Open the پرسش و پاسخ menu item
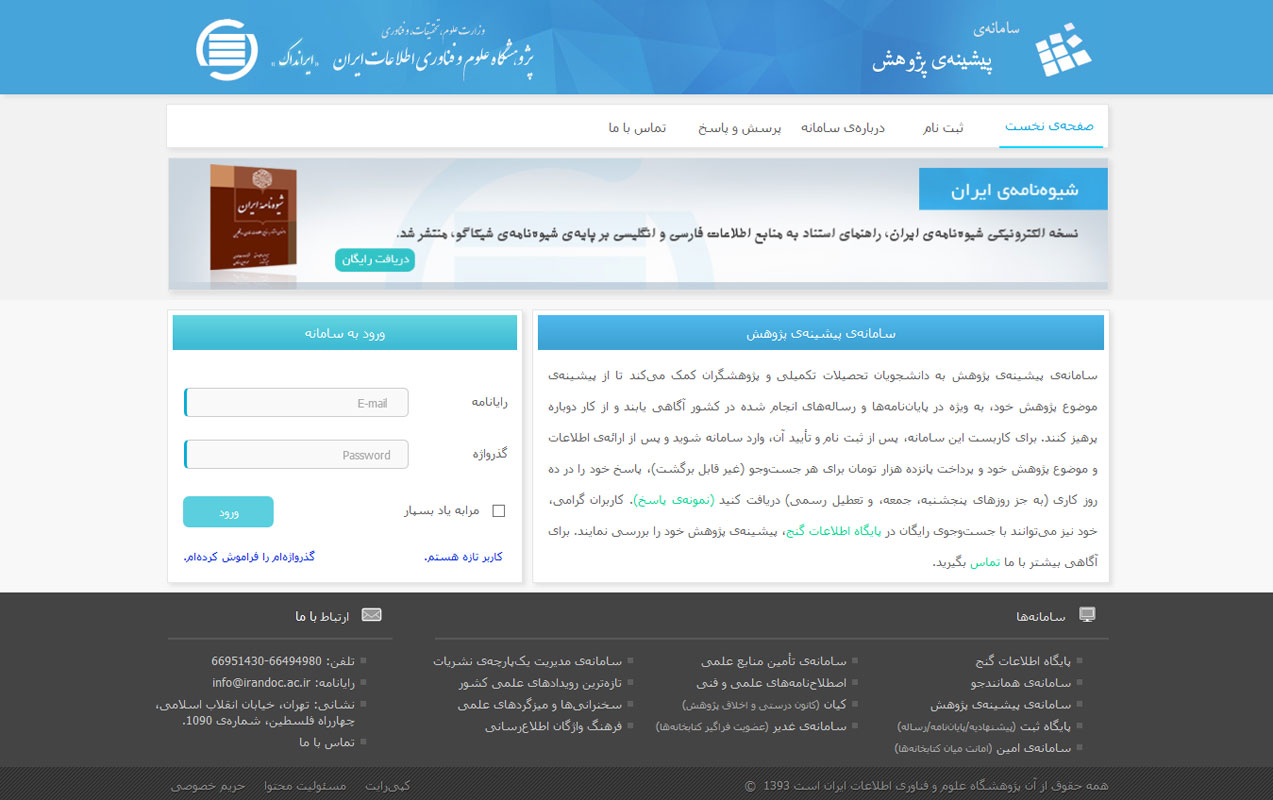 pyautogui.click(x=739, y=128)
